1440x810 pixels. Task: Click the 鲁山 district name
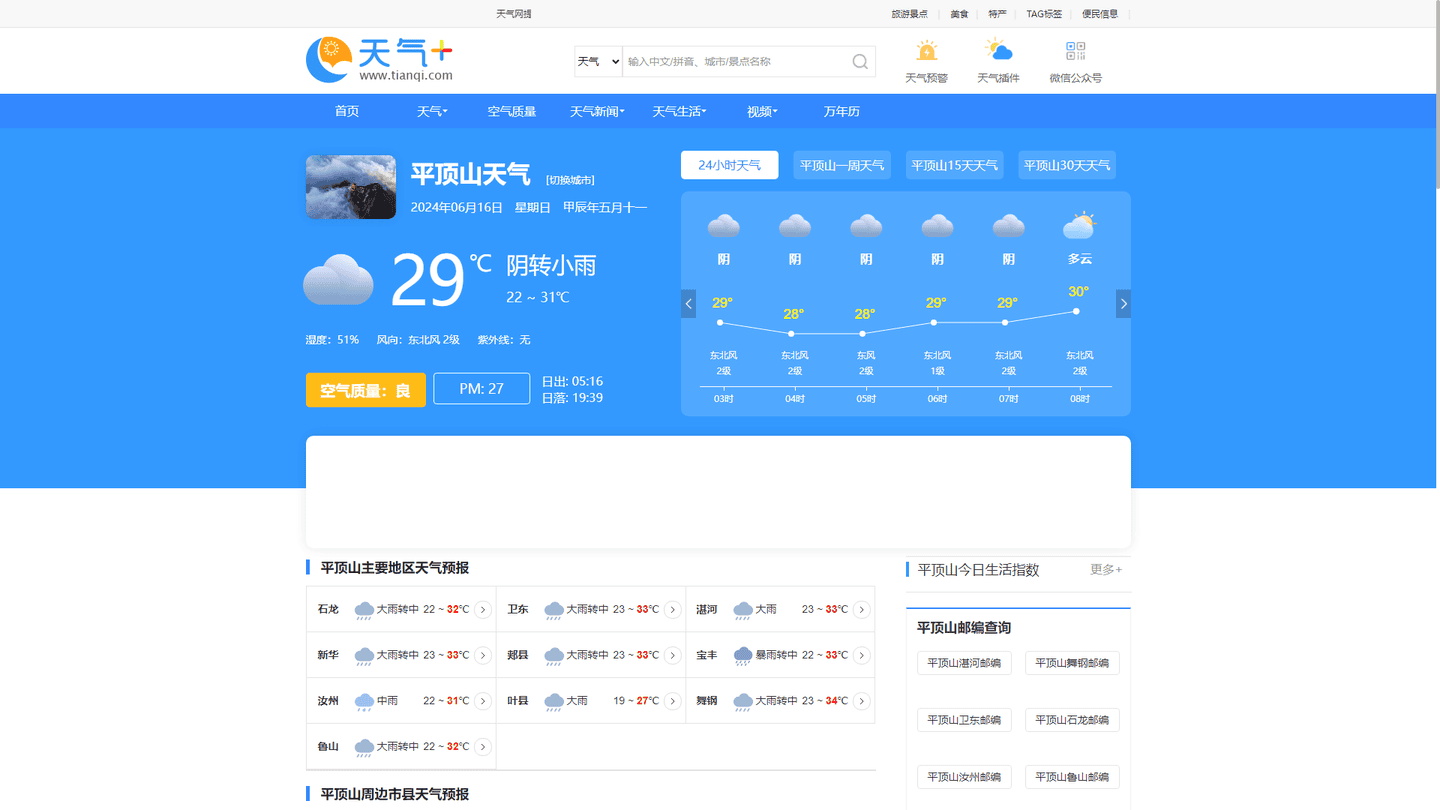click(328, 747)
